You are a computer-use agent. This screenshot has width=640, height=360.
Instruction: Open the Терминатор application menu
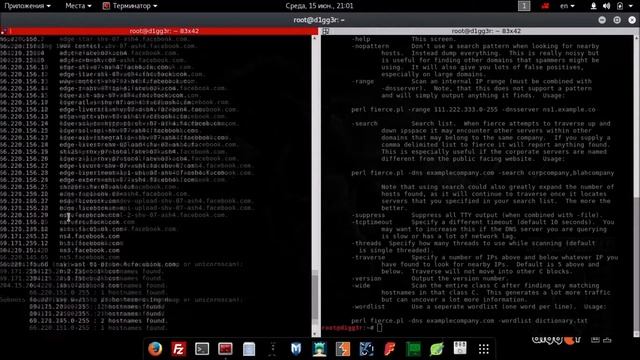[130, 6]
